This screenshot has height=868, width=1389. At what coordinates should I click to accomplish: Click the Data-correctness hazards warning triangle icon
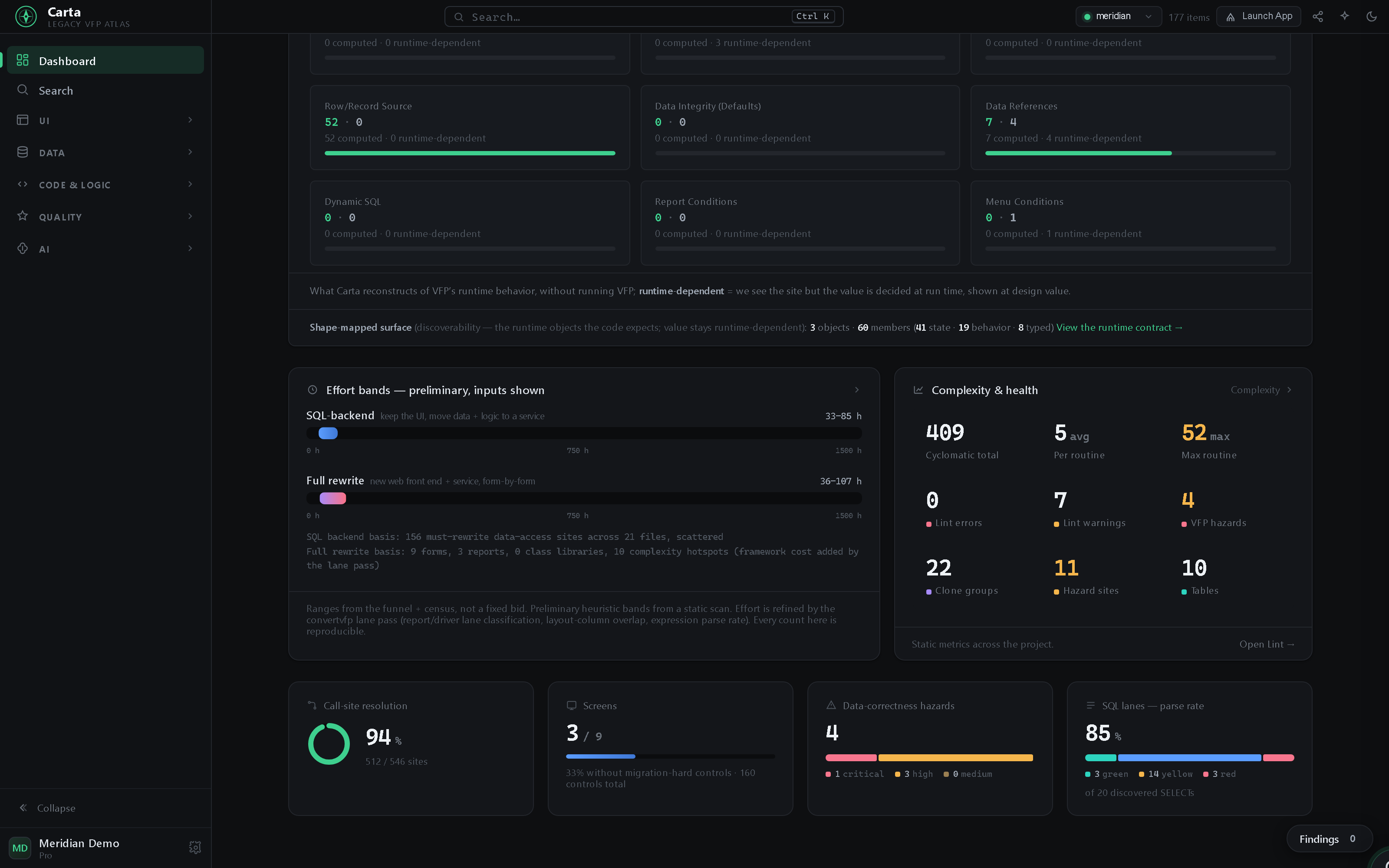(x=831, y=705)
